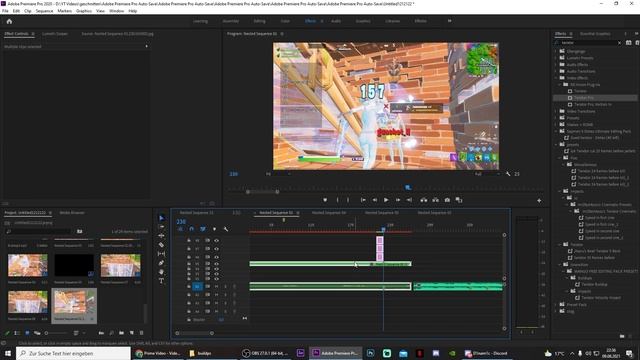Open the Markers menu
This screenshot has width=640, height=360.
point(64,11)
